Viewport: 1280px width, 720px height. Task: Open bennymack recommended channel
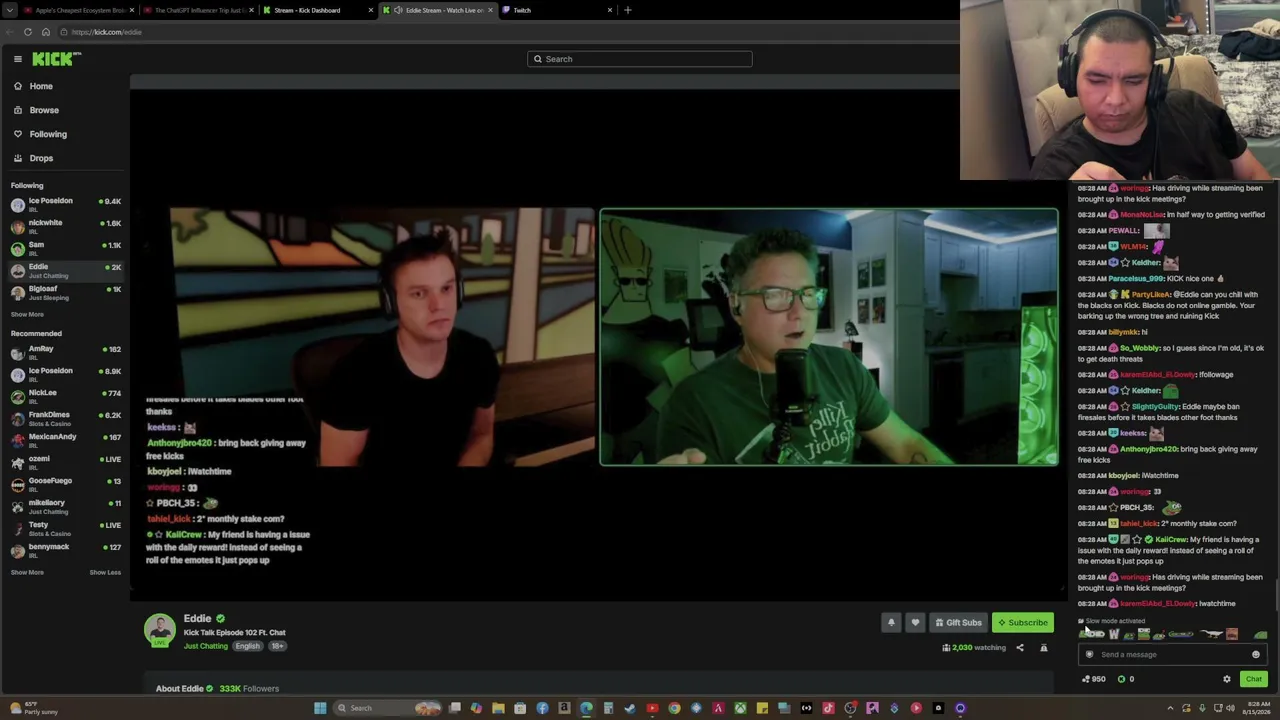(x=65, y=550)
